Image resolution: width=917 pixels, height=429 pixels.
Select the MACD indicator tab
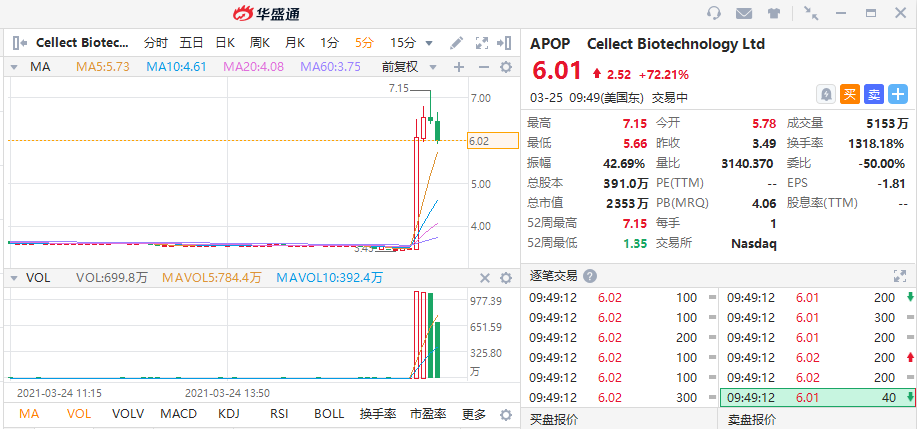(178, 414)
